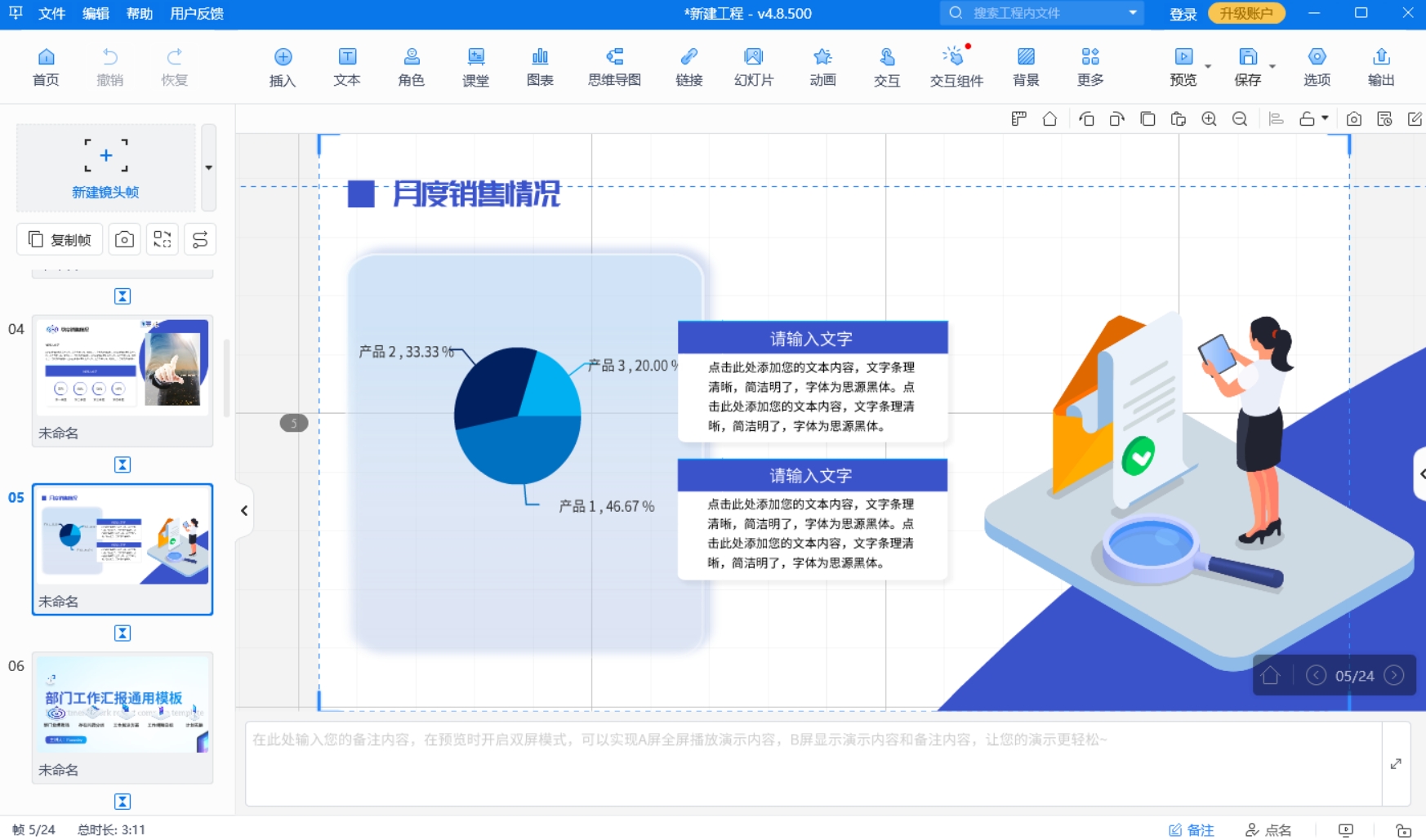Toggle the 备注 notes panel
This screenshot has height=840, width=1426.
[x=1191, y=829]
